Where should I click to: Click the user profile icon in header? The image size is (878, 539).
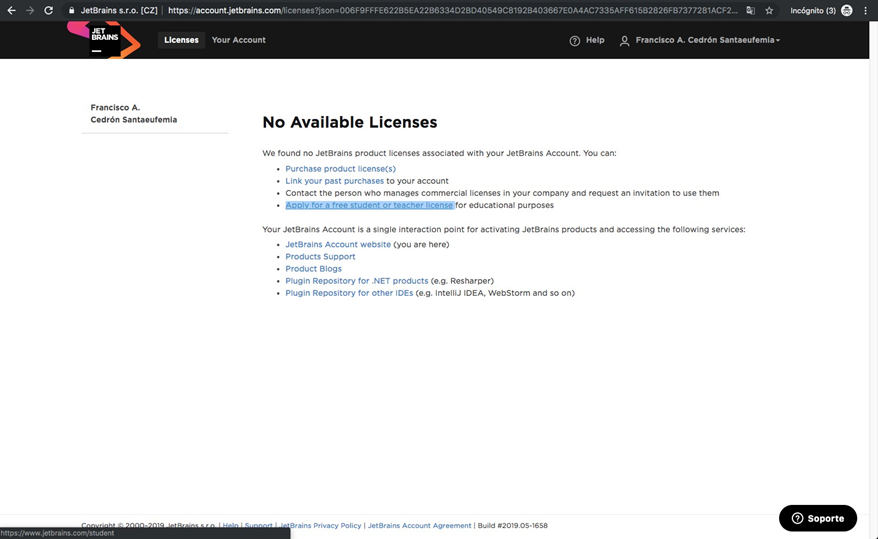pyautogui.click(x=624, y=41)
